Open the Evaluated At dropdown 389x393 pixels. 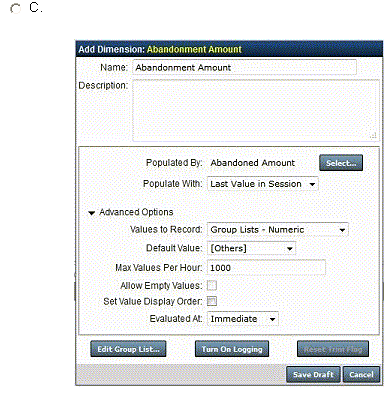pos(243,319)
